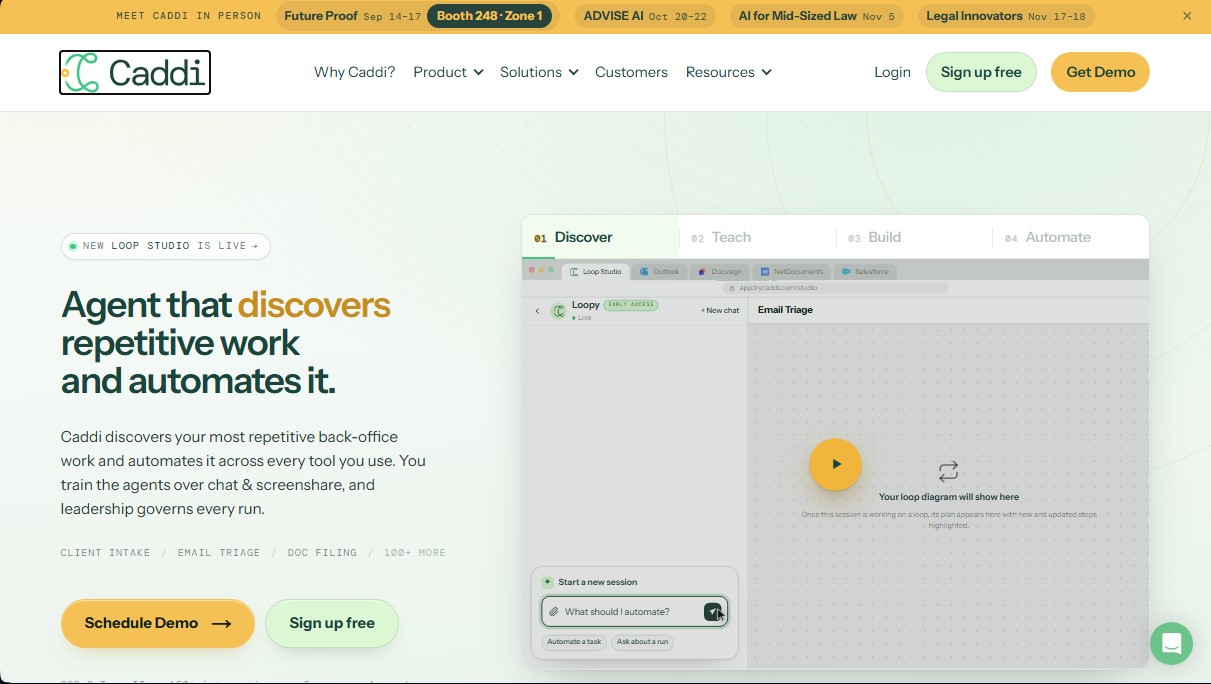Go to the Customers page
This screenshot has width=1211, height=684.
(631, 72)
